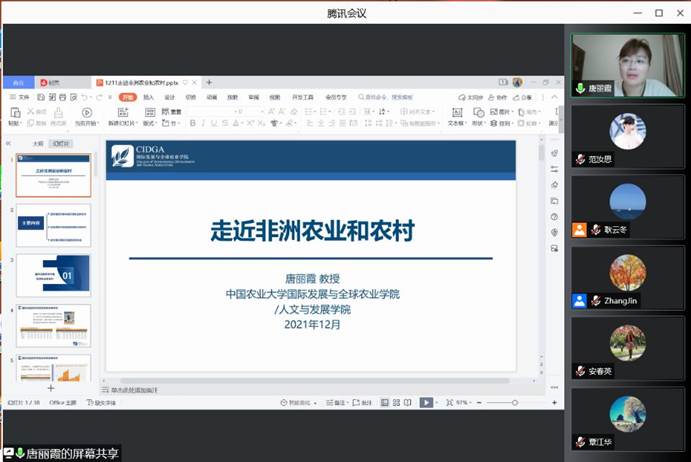Switch to the 设计 (Design) ribbon tab
The image size is (691, 462).
point(169,97)
